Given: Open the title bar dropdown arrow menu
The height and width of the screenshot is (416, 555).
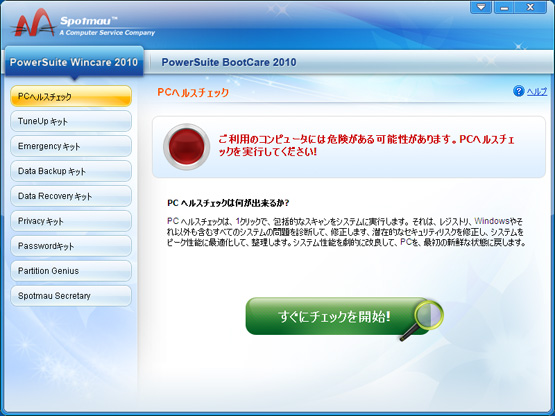Looking at the screenshot, I should click(481, 7).
